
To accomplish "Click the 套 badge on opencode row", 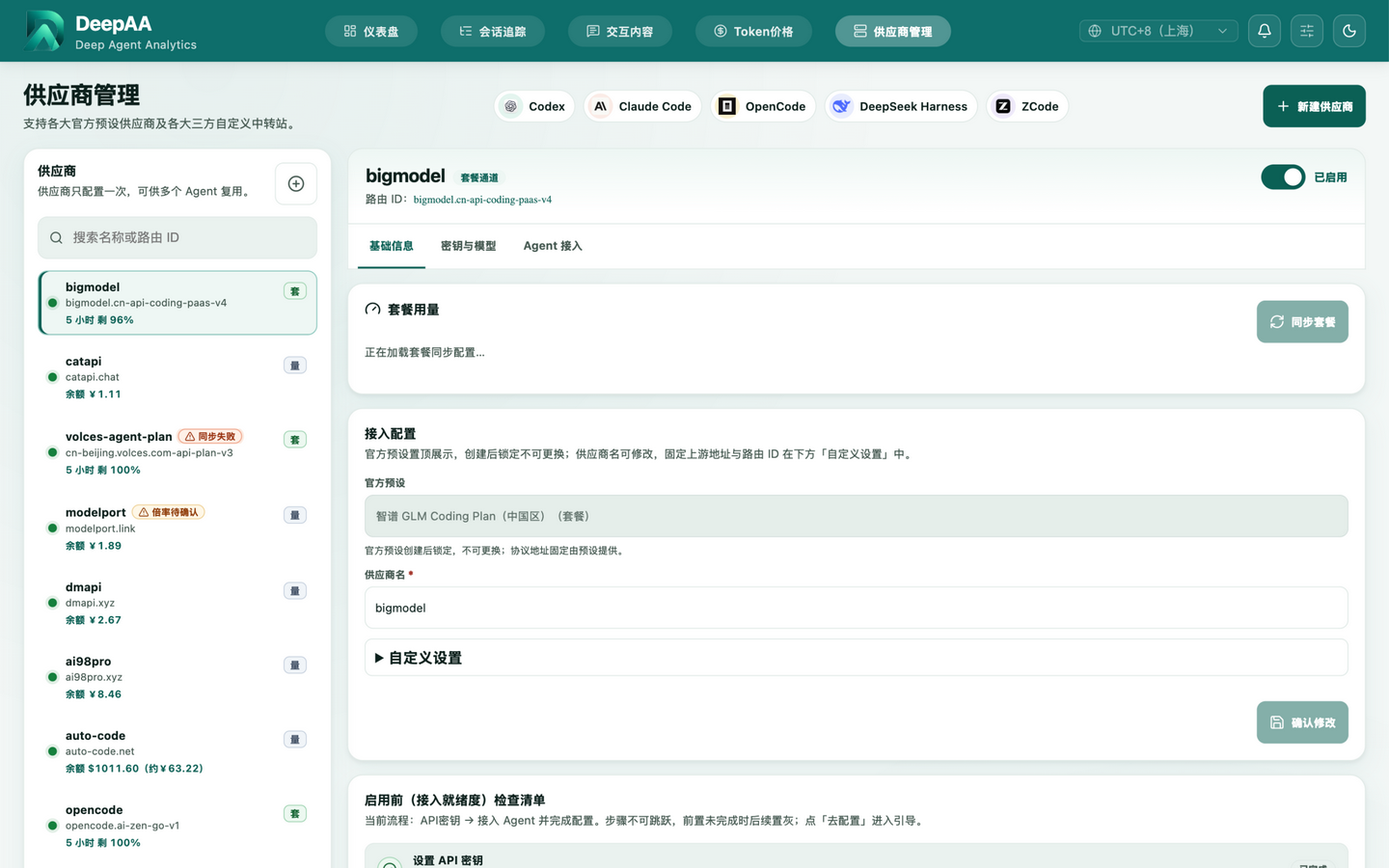I will pyautogui.click(x=295, y=814).
